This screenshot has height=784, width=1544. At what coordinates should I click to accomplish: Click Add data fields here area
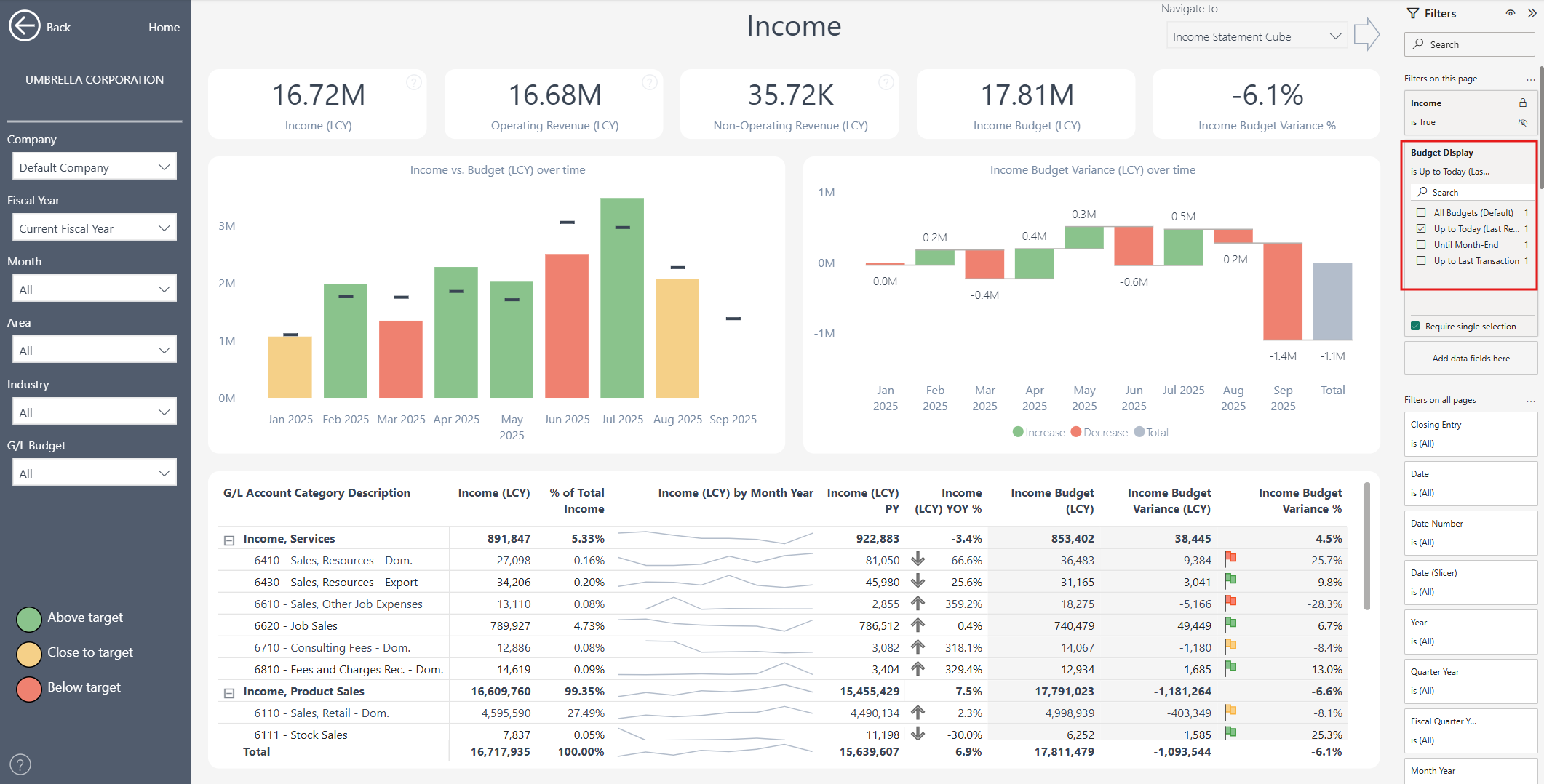click(x=1471, y=359)
